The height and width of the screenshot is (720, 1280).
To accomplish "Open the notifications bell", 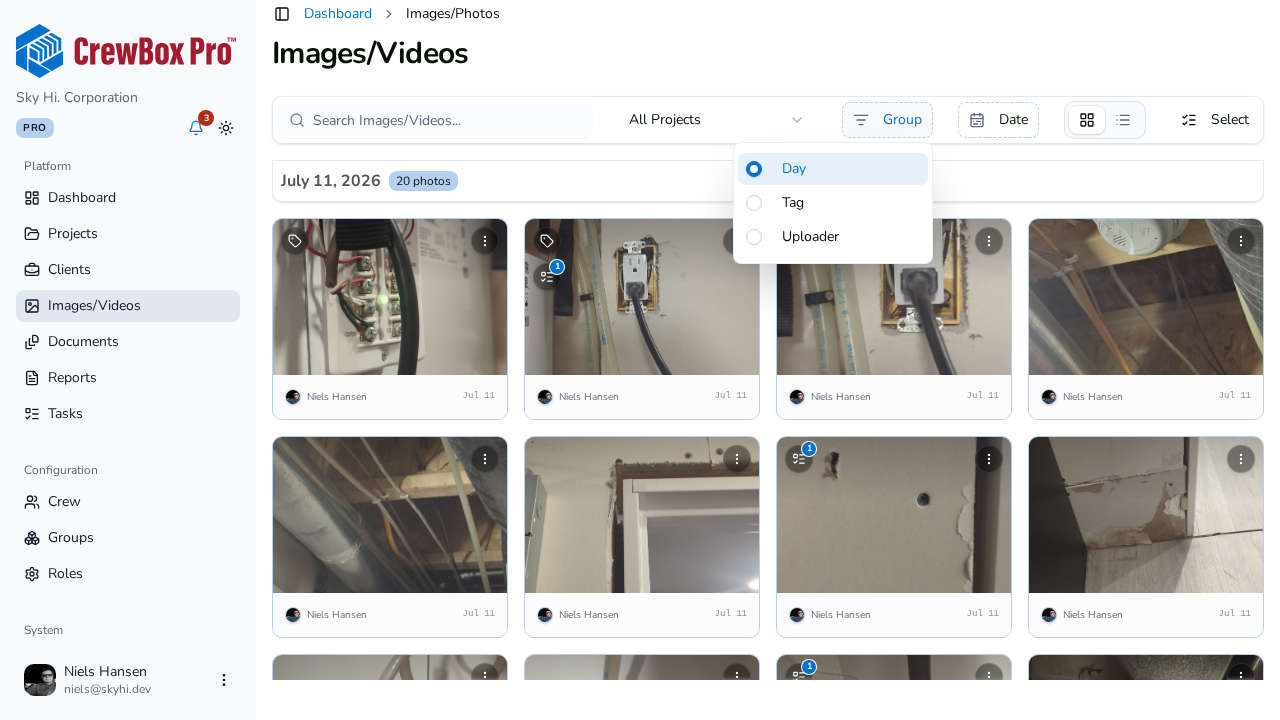I will tap(196, 128).
